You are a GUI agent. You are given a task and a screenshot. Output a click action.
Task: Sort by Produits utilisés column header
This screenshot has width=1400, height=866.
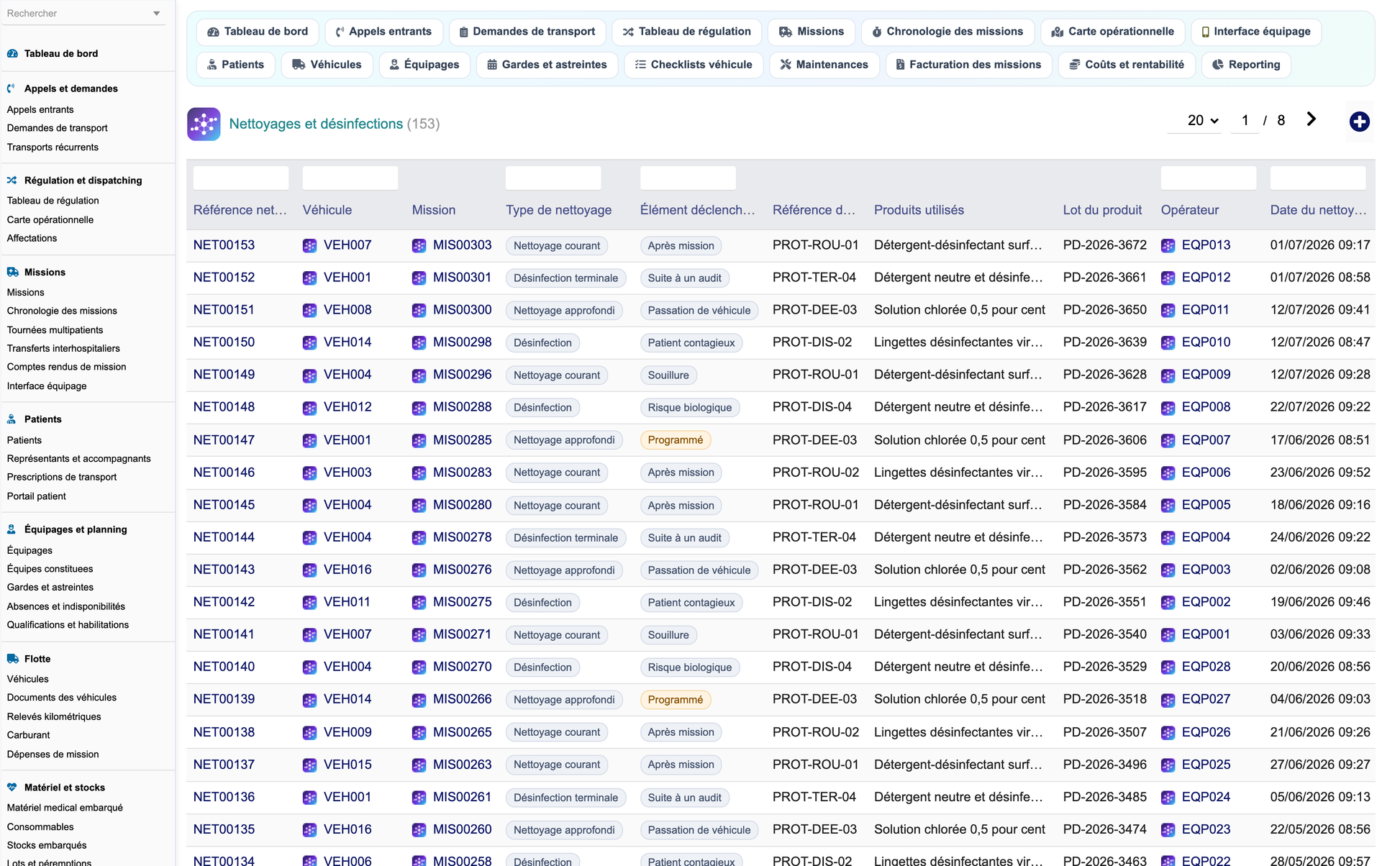point(919,210)
